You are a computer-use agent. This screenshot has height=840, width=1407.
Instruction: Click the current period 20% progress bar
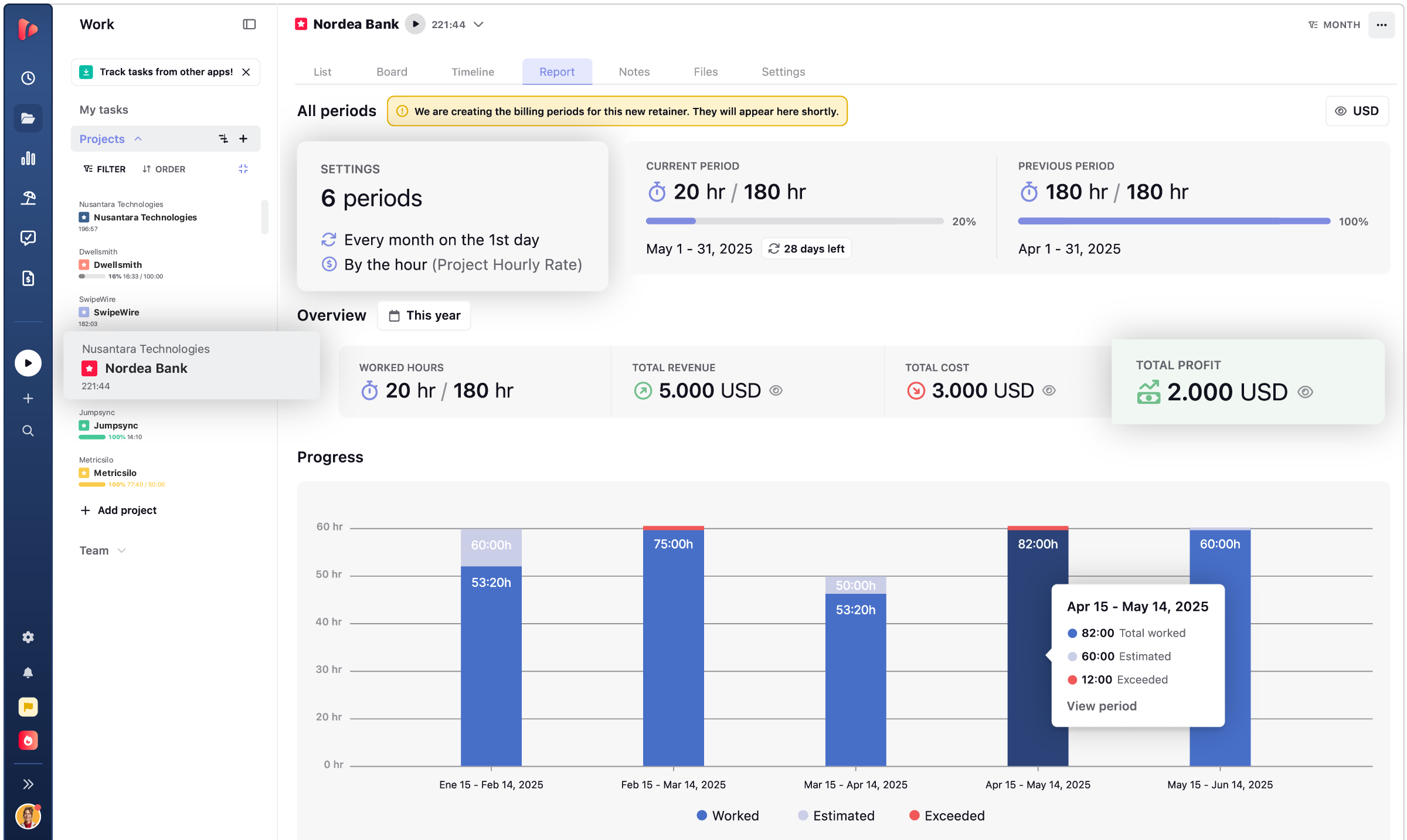pos(794,221)
